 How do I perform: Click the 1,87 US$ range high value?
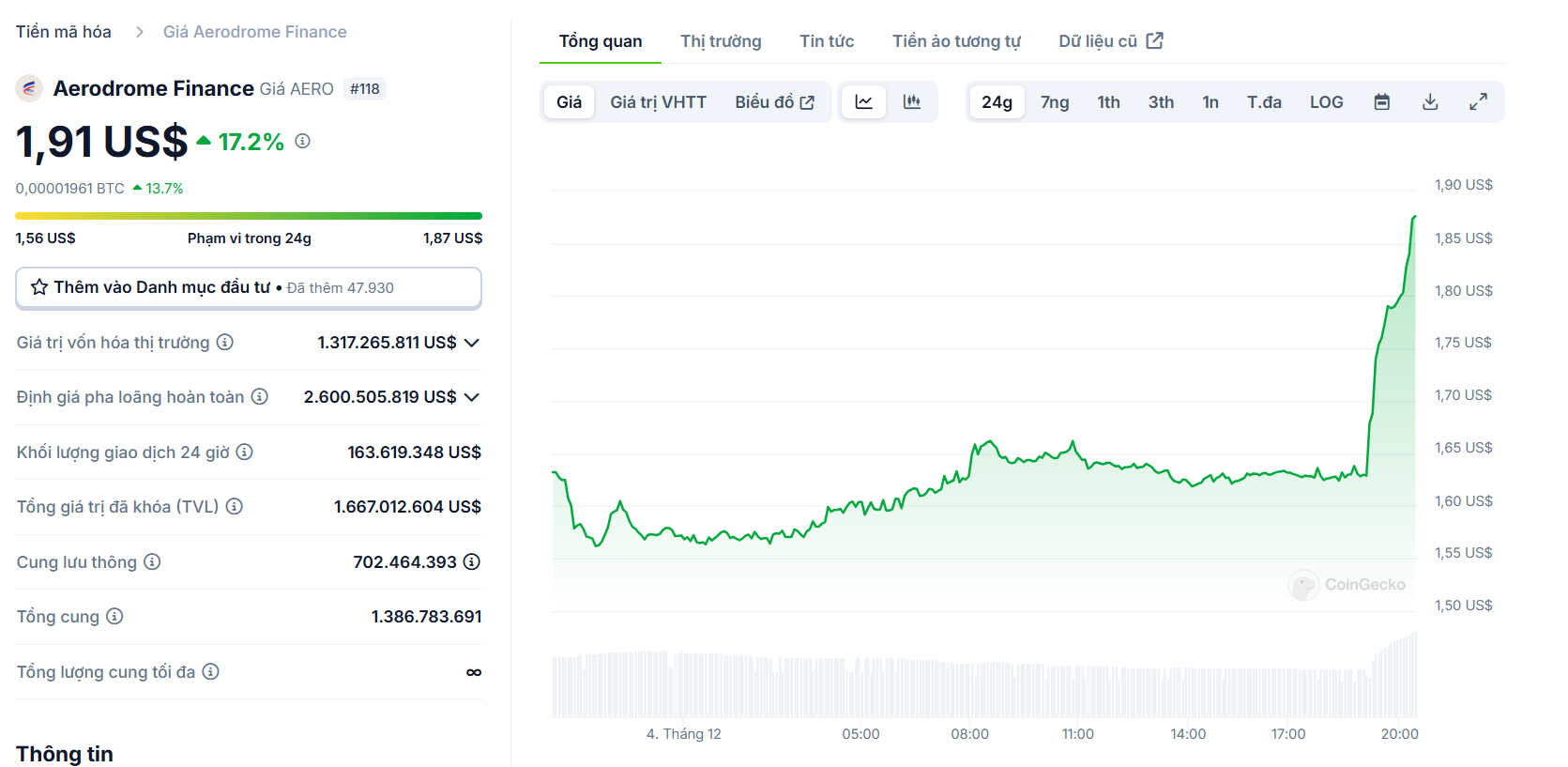point(452,238)
